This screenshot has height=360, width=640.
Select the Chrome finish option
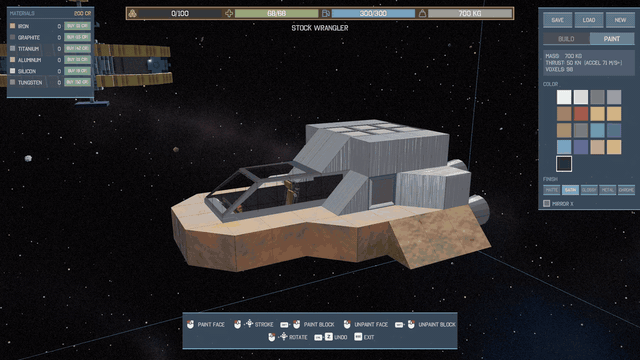click(627, 190)
